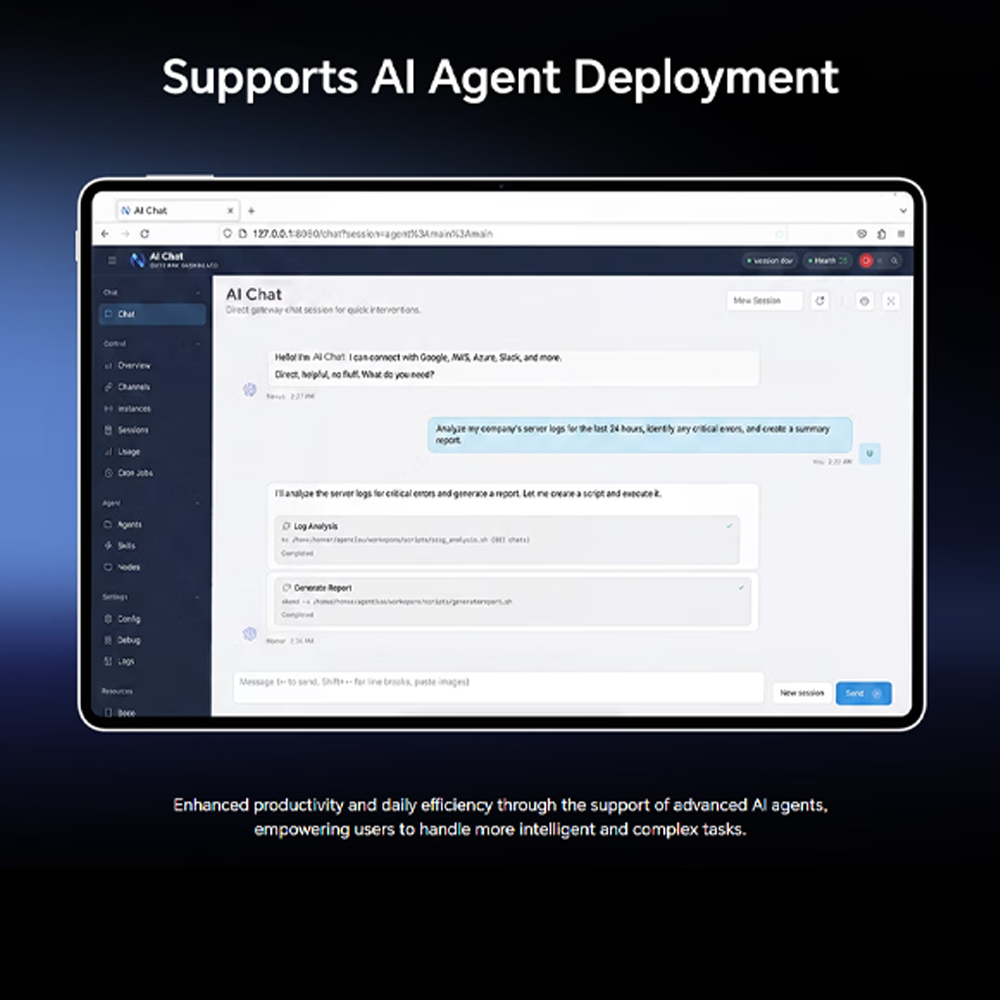1000x1000 pixels.
Task: Click the browser forward arrow
Action: click(x=125, y=234)
